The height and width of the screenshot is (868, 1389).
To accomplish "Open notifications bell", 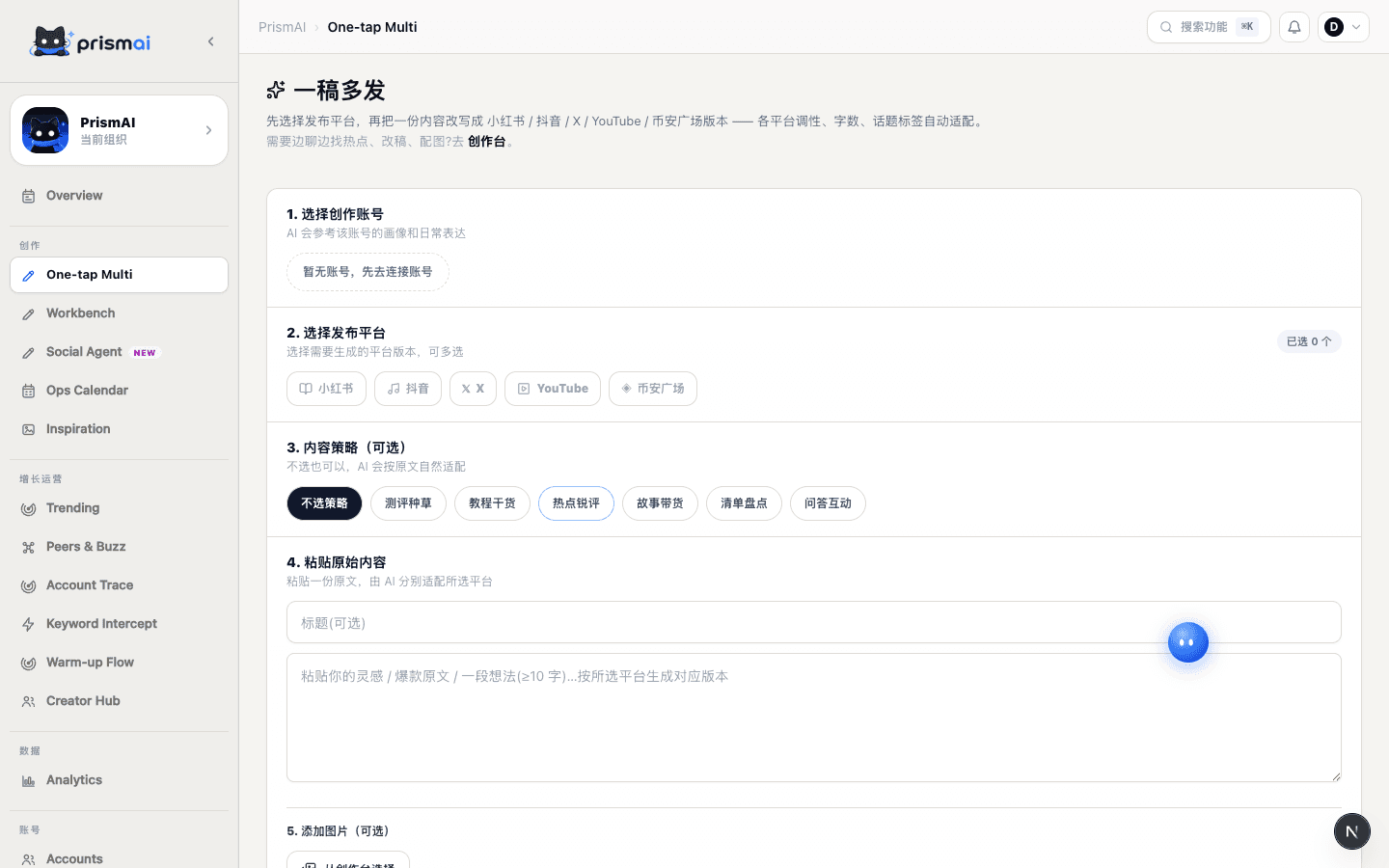I will [1294, 27].
